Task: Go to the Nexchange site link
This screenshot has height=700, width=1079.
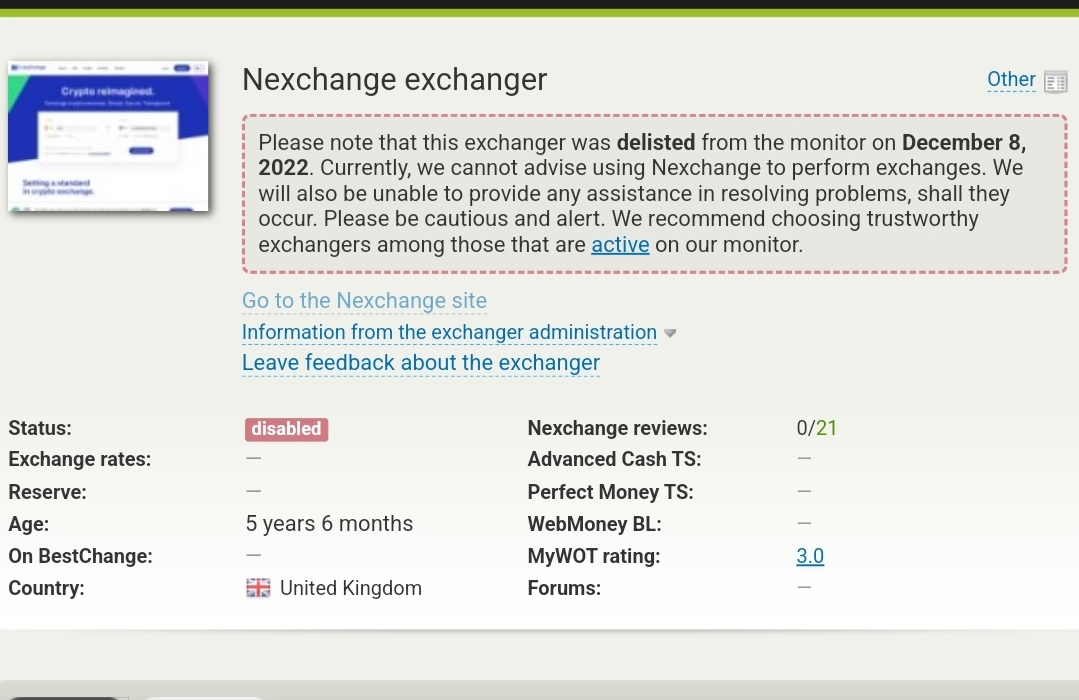Action: click(x=364, y=301)
